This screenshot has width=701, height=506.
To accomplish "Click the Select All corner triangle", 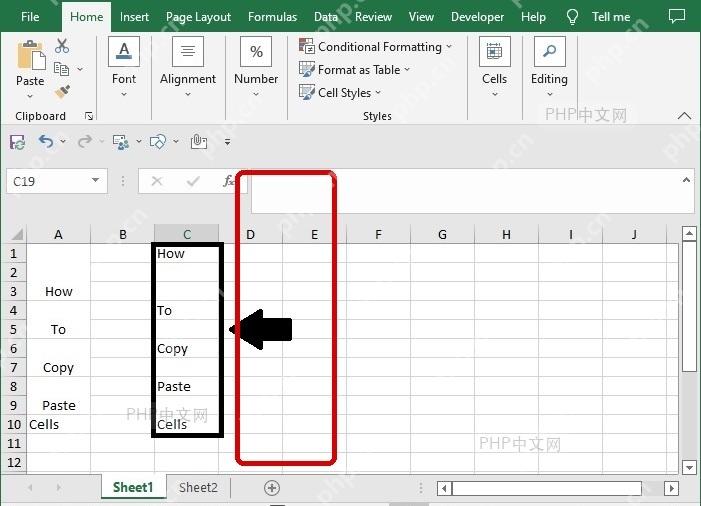I will point(17,234).
